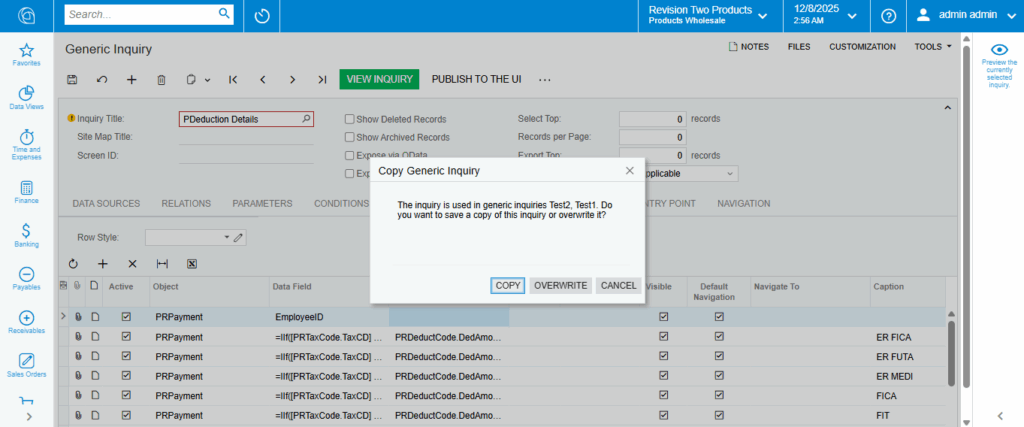Click the Overwrite button in dialog

pyautogui.click(x=560, y=285)
